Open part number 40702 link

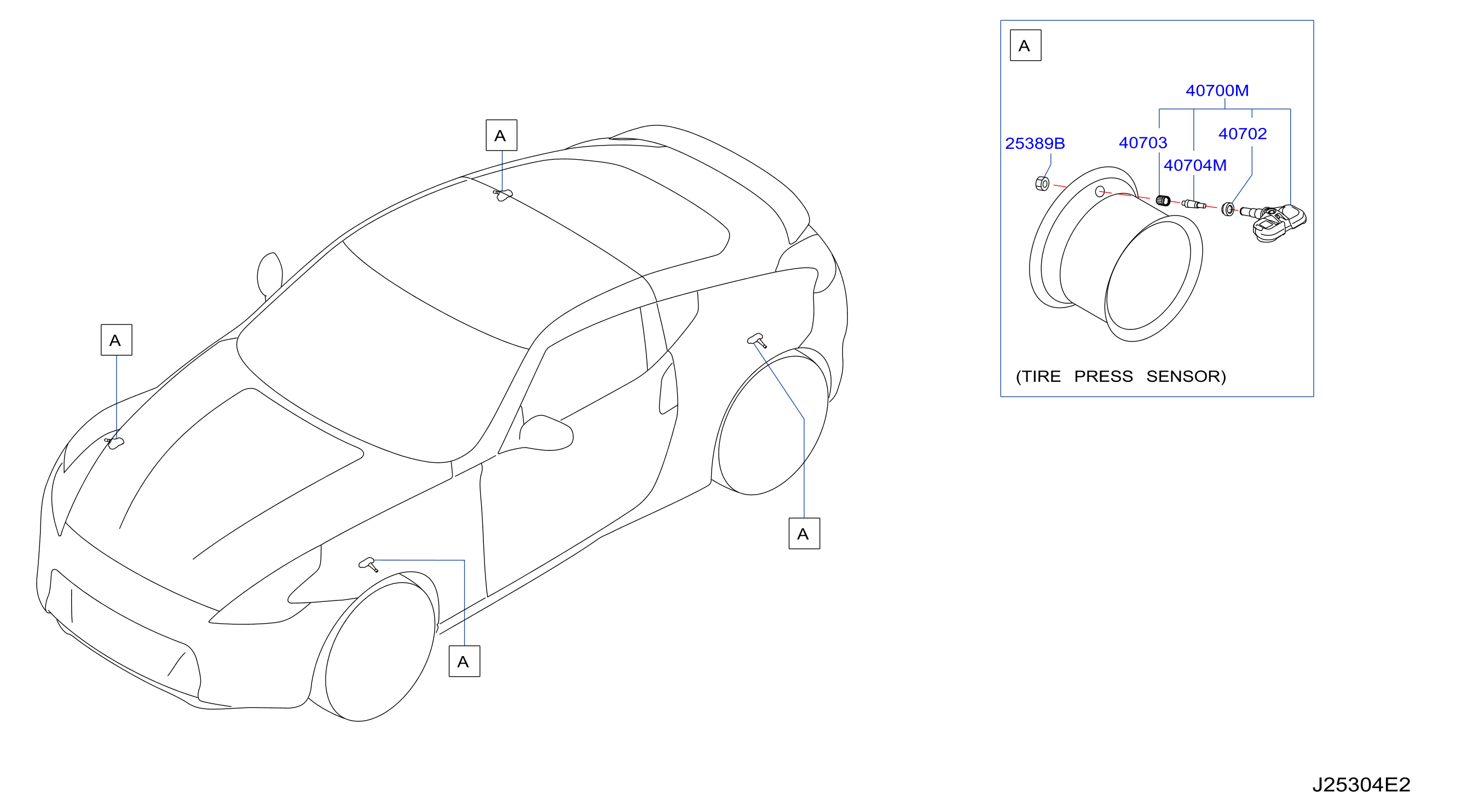[1243, 134]
